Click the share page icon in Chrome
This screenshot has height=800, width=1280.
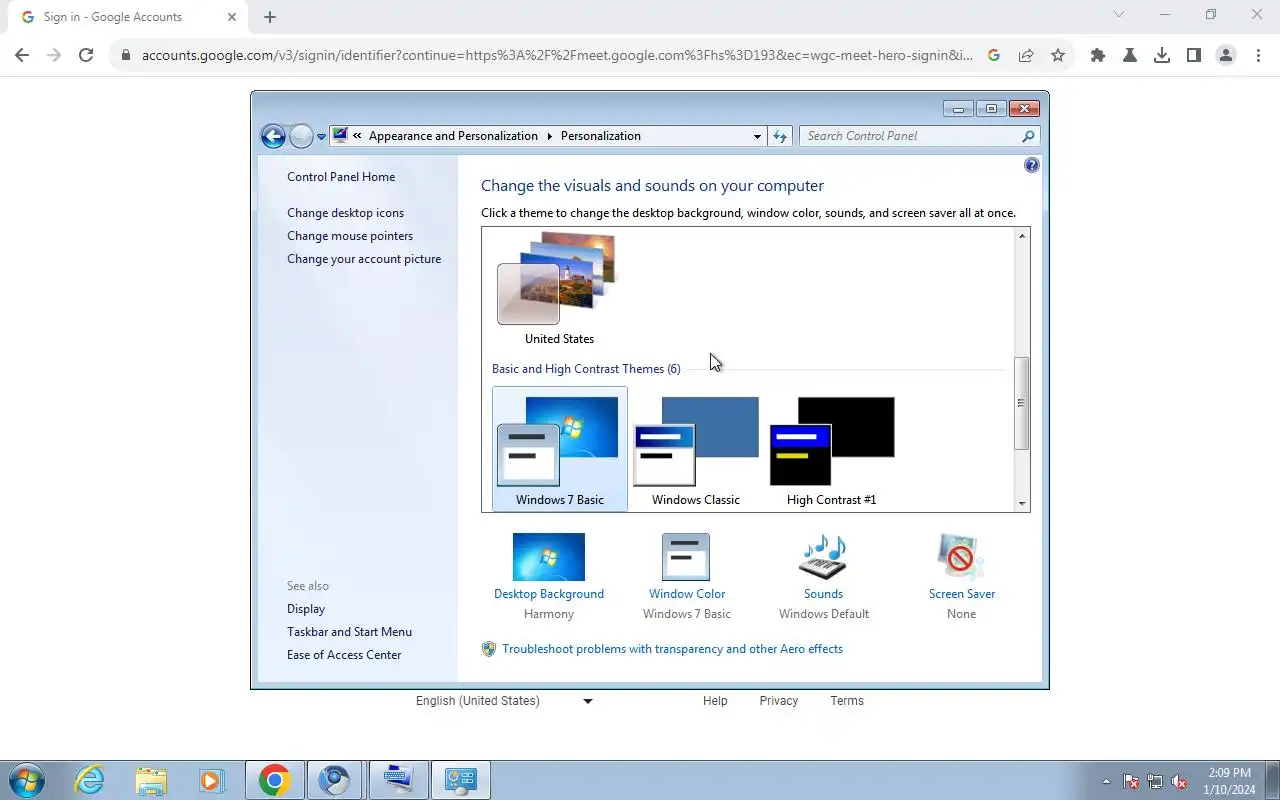[x=1026, y=55]
